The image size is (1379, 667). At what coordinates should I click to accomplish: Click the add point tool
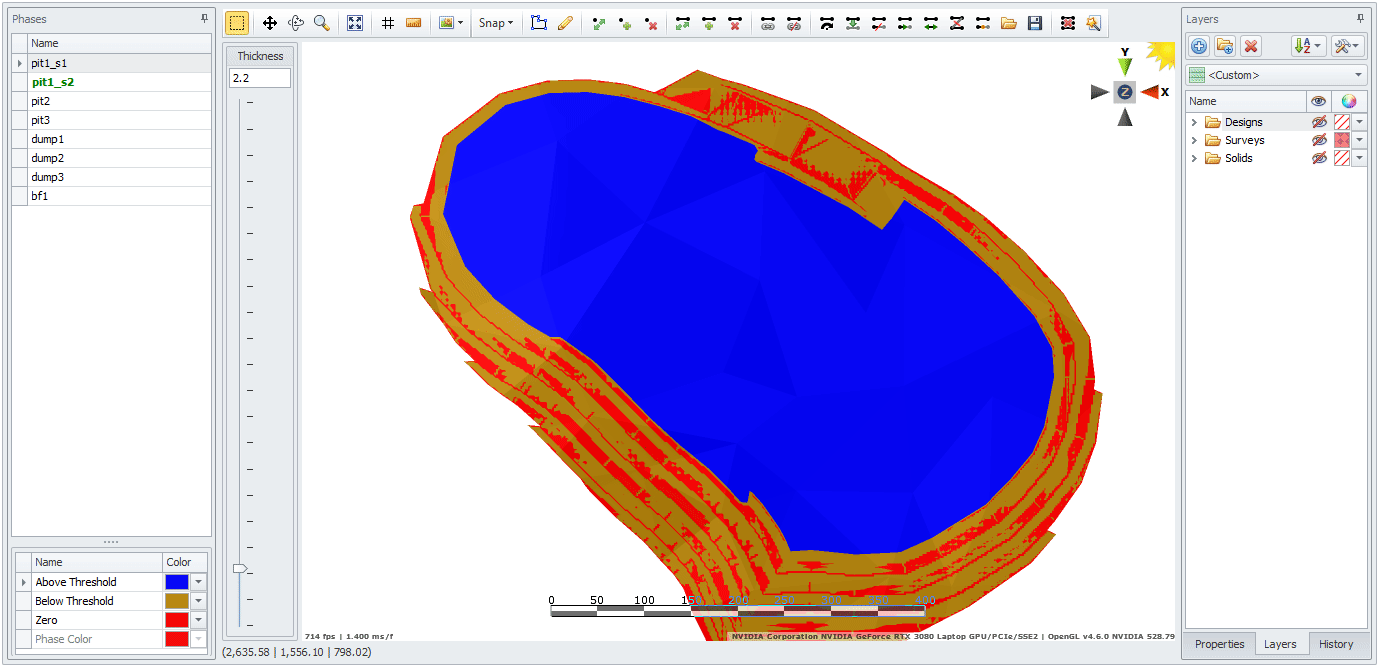coord(625,22)
